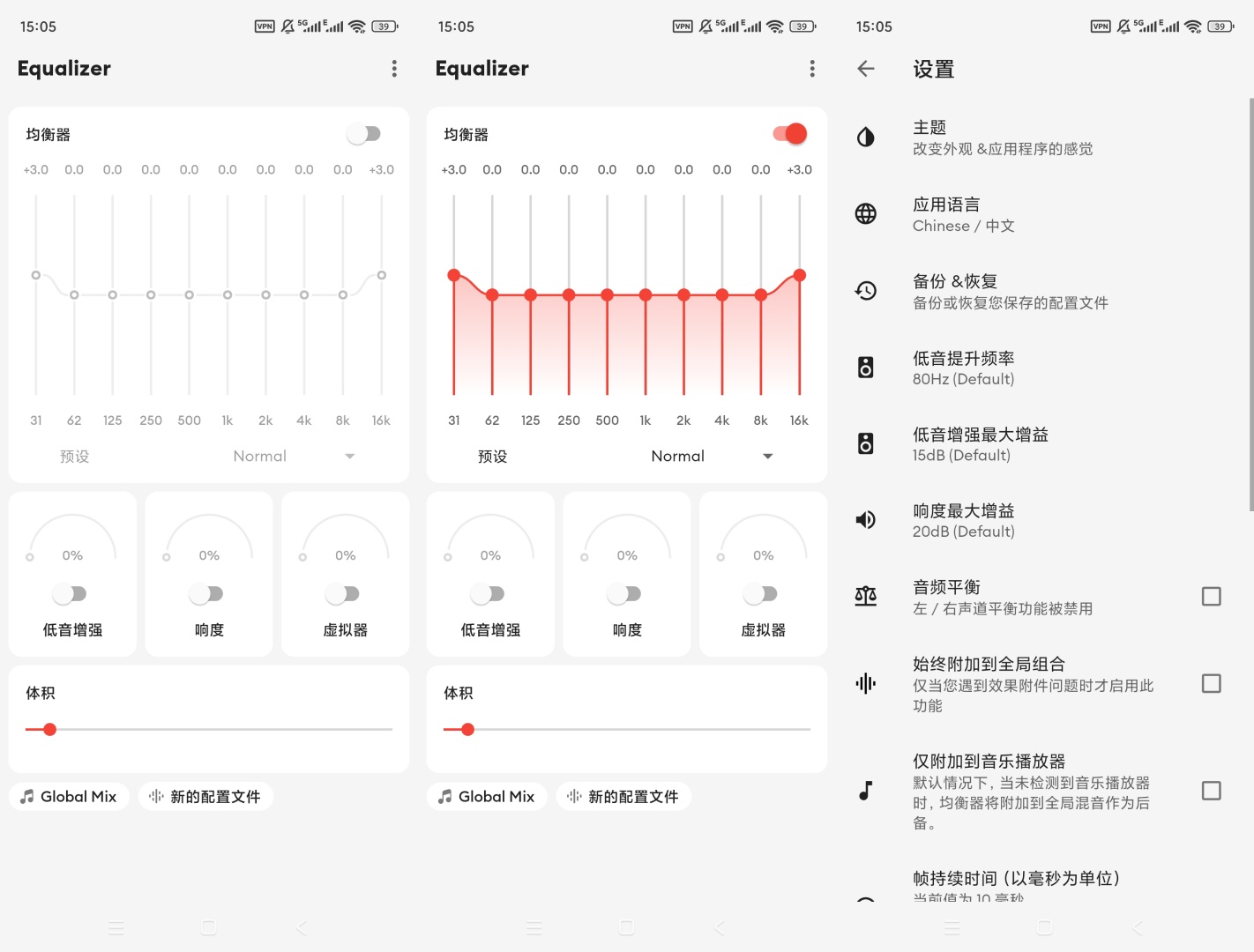Open the Equalizer overflow menu
This screenshot has width=1254, height=952.
tap(394, 69)
